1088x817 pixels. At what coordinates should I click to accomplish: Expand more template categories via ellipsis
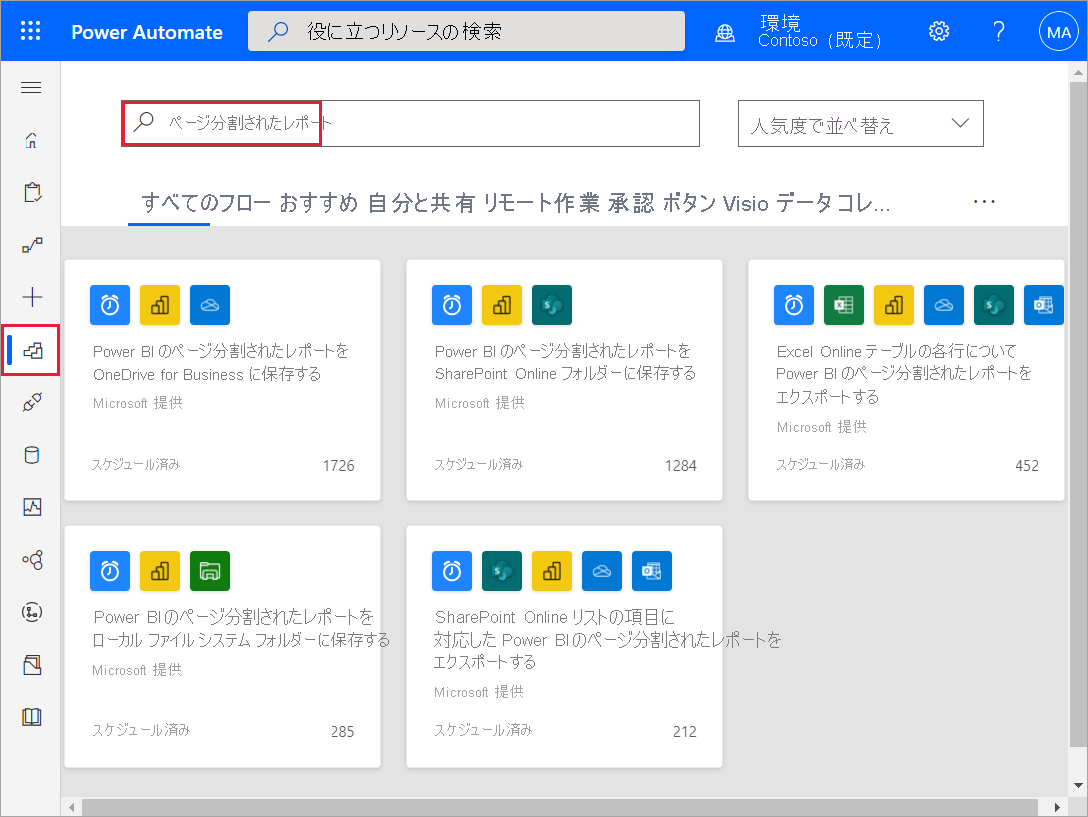tap(984, 202)
